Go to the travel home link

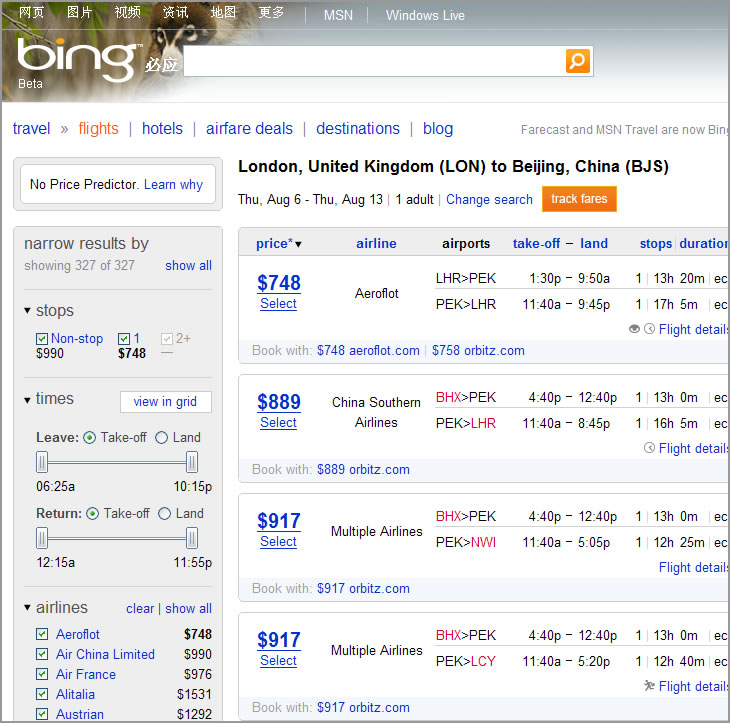31,128
